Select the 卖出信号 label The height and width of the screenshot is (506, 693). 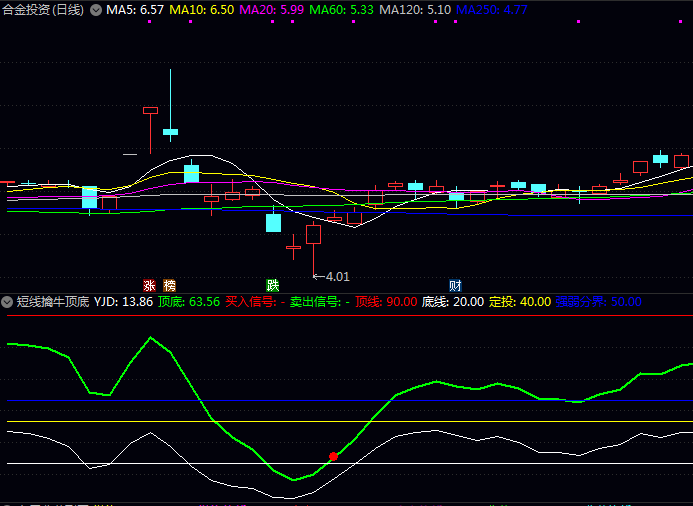[x=320, y=302]
